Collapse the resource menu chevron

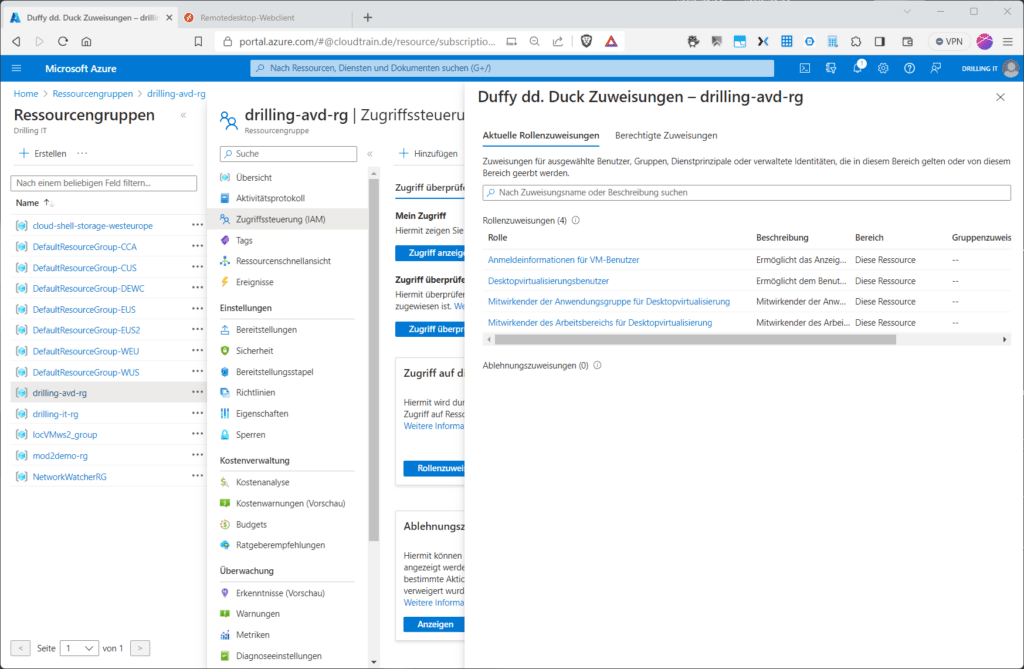[370, 154]
